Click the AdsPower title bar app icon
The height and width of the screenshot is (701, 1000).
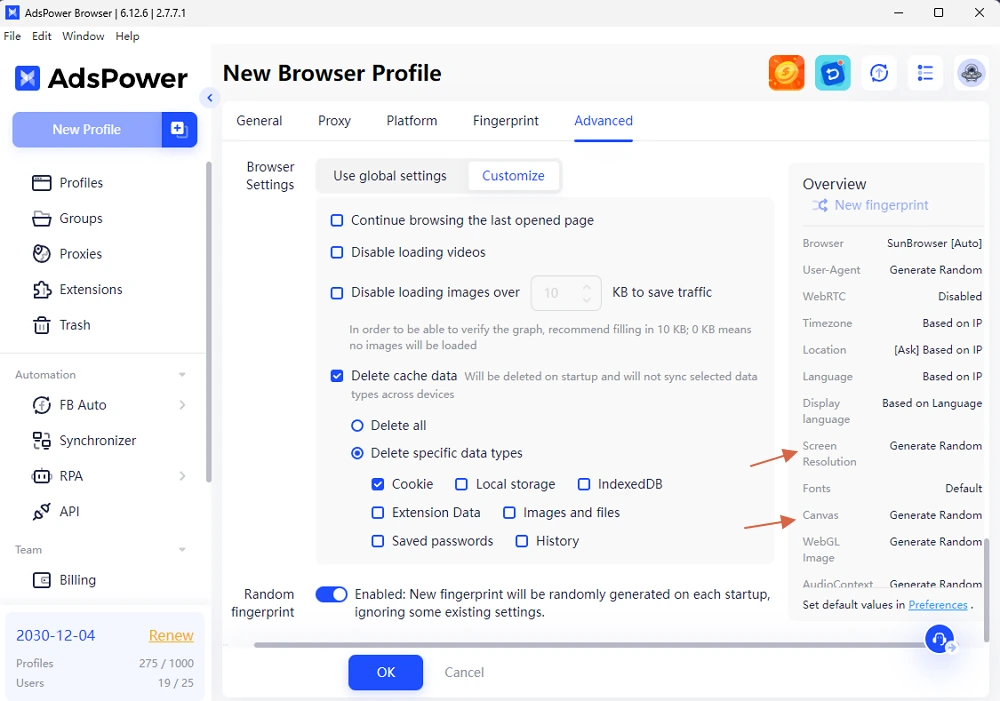coord(12,13)
